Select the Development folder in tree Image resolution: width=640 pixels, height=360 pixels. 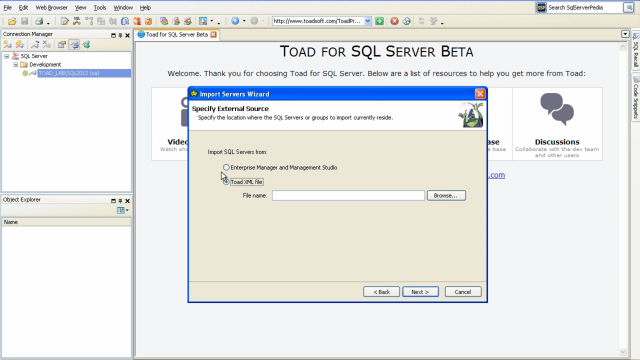coord(45,64)
